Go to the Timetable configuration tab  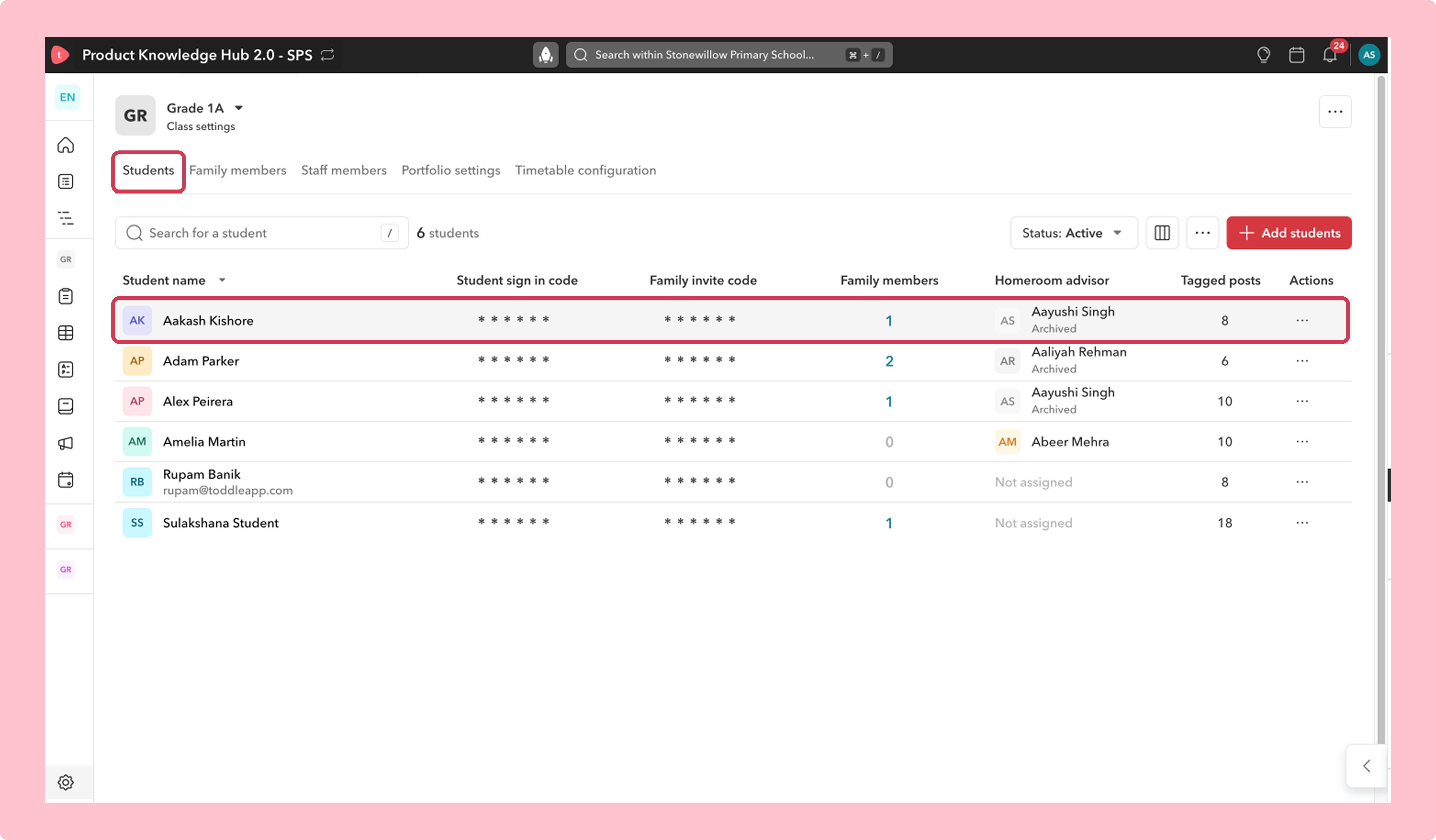[x=585, y=170]
